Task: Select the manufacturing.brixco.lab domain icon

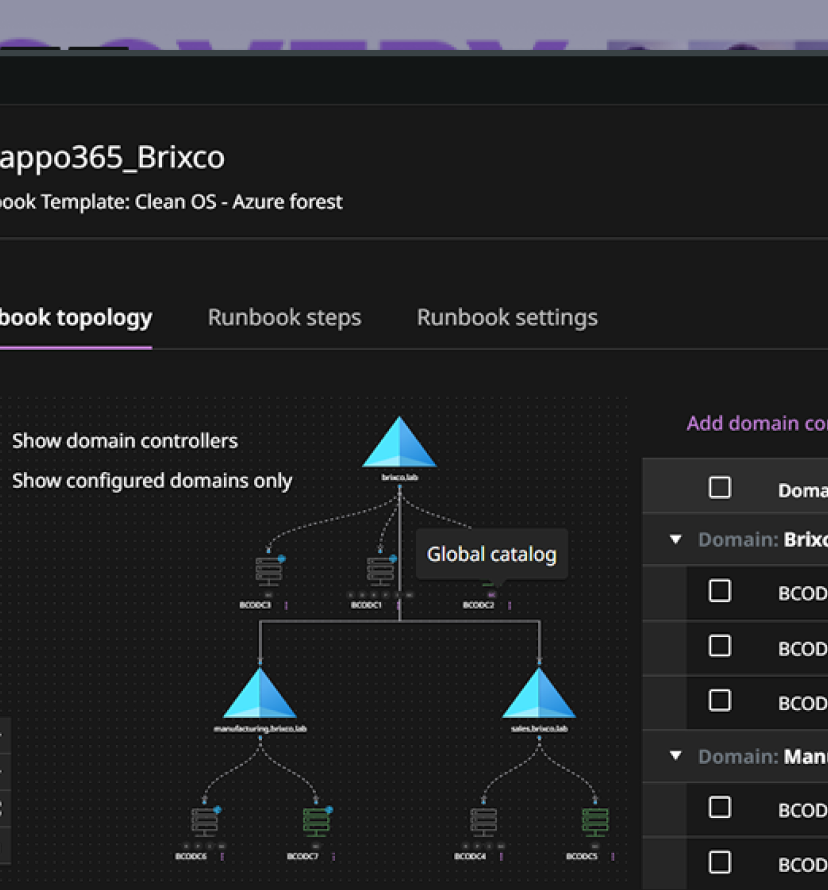Action: 260,693
